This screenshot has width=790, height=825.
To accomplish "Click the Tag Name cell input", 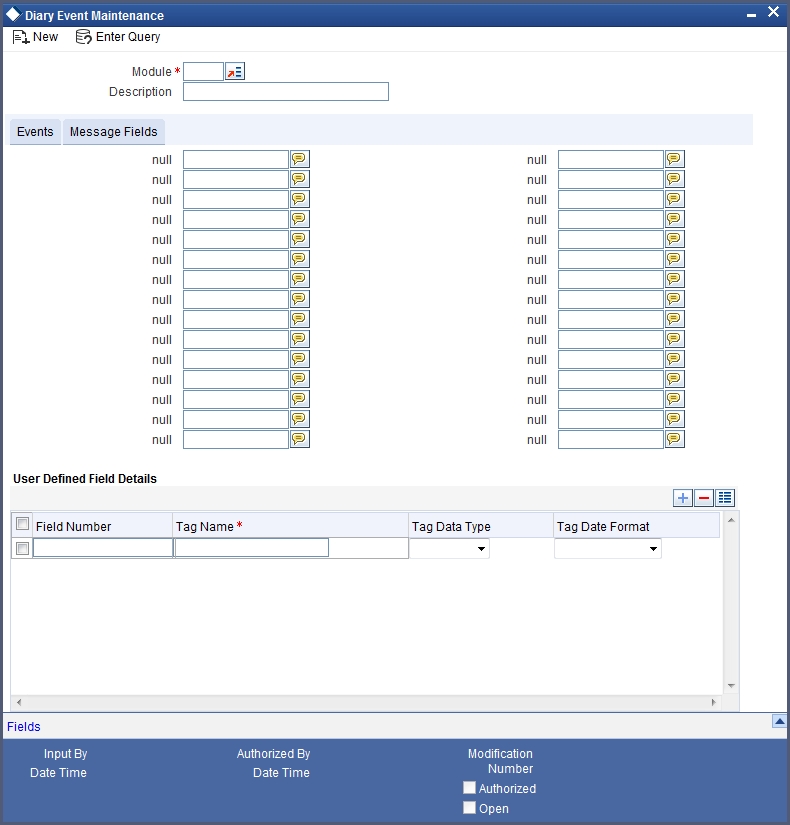I will (x=252, y=548).
